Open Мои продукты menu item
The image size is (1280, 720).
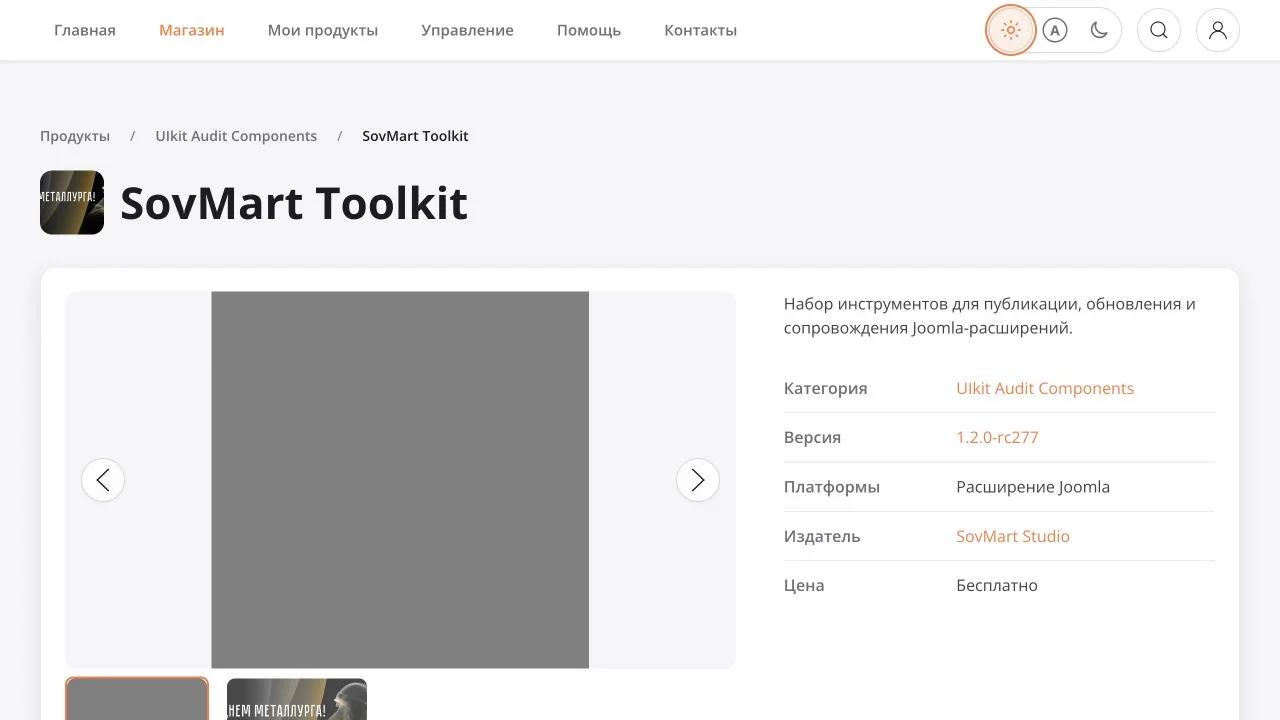pyautogui.click(x=323, y=30)
